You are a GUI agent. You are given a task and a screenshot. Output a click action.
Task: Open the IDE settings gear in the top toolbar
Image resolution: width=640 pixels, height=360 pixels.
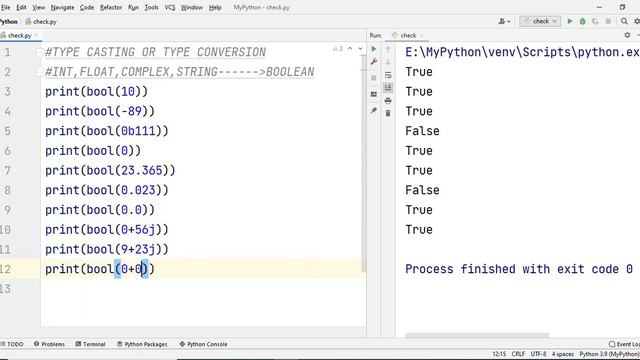click(x=637, y=21)
